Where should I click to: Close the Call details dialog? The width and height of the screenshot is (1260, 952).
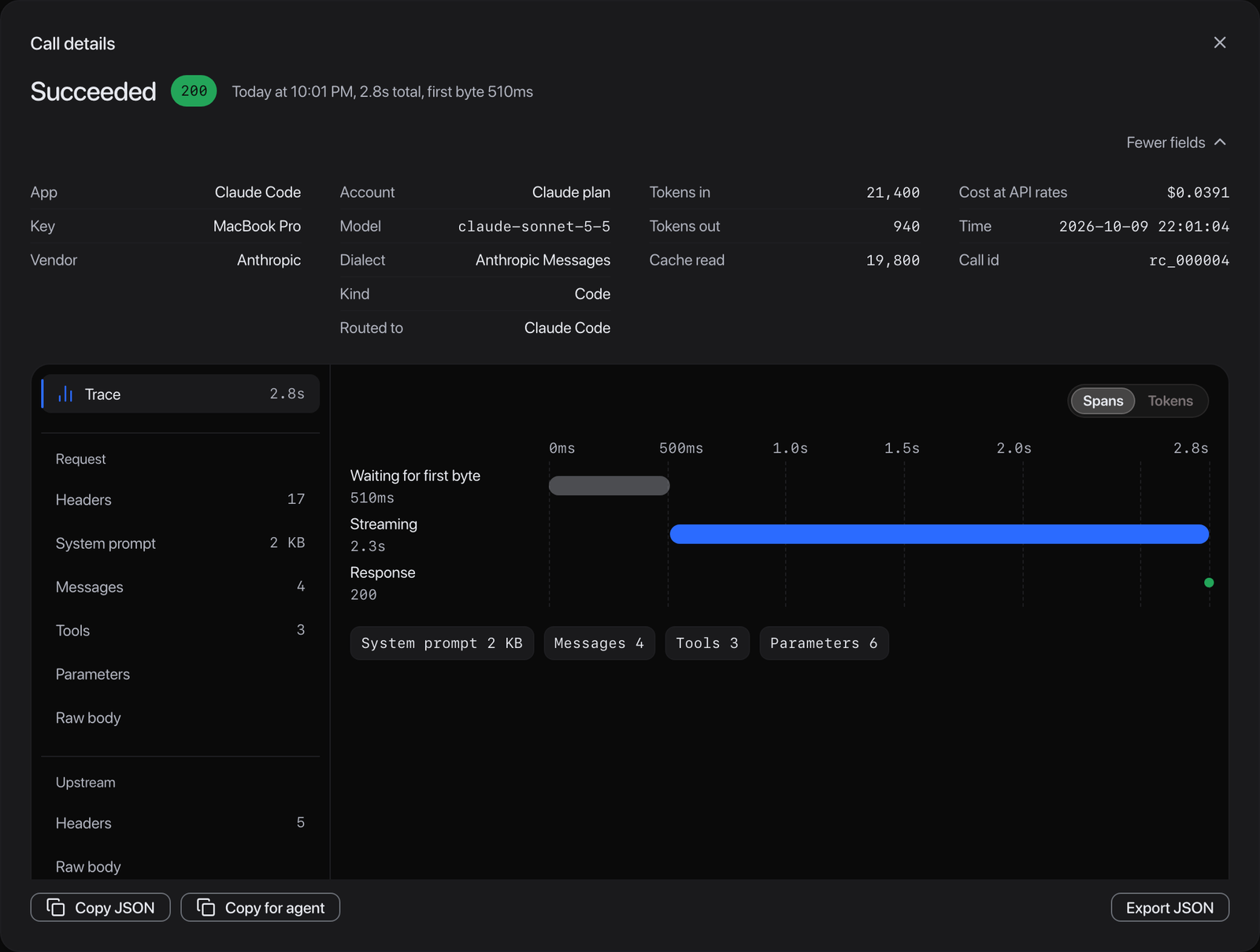tap(1220, 43)
